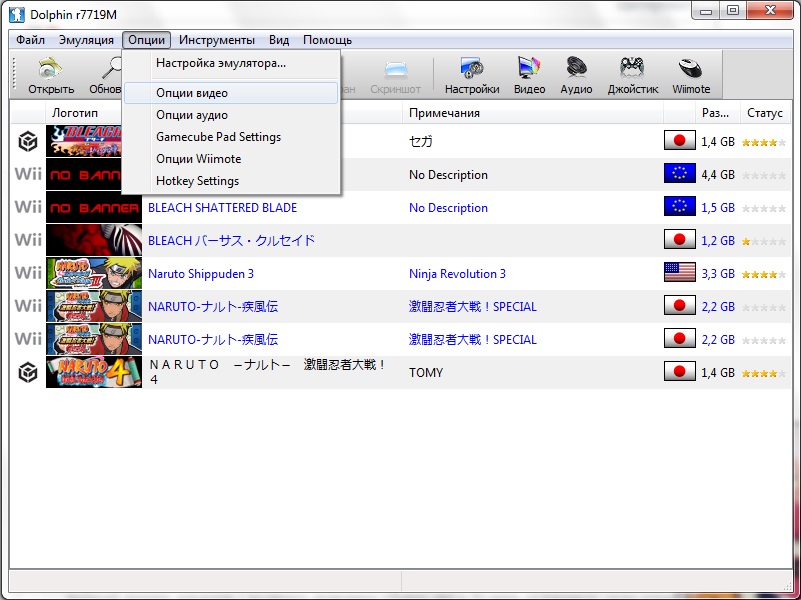Open Джойстик gamepad toolbar icon
This screenshot has width=801, height=600.
633,75
